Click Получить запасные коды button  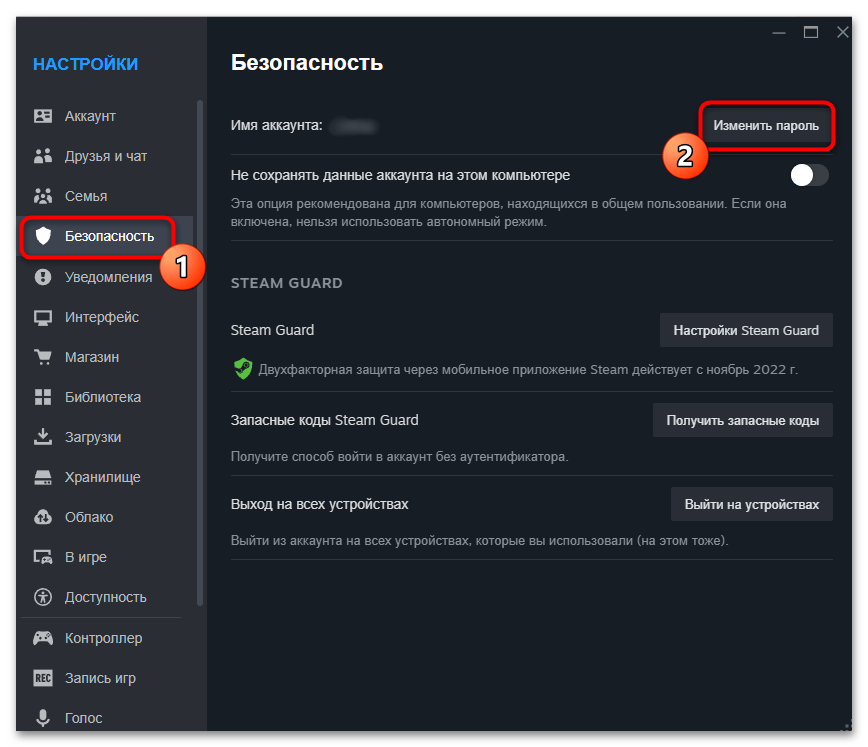pos(743,420)
